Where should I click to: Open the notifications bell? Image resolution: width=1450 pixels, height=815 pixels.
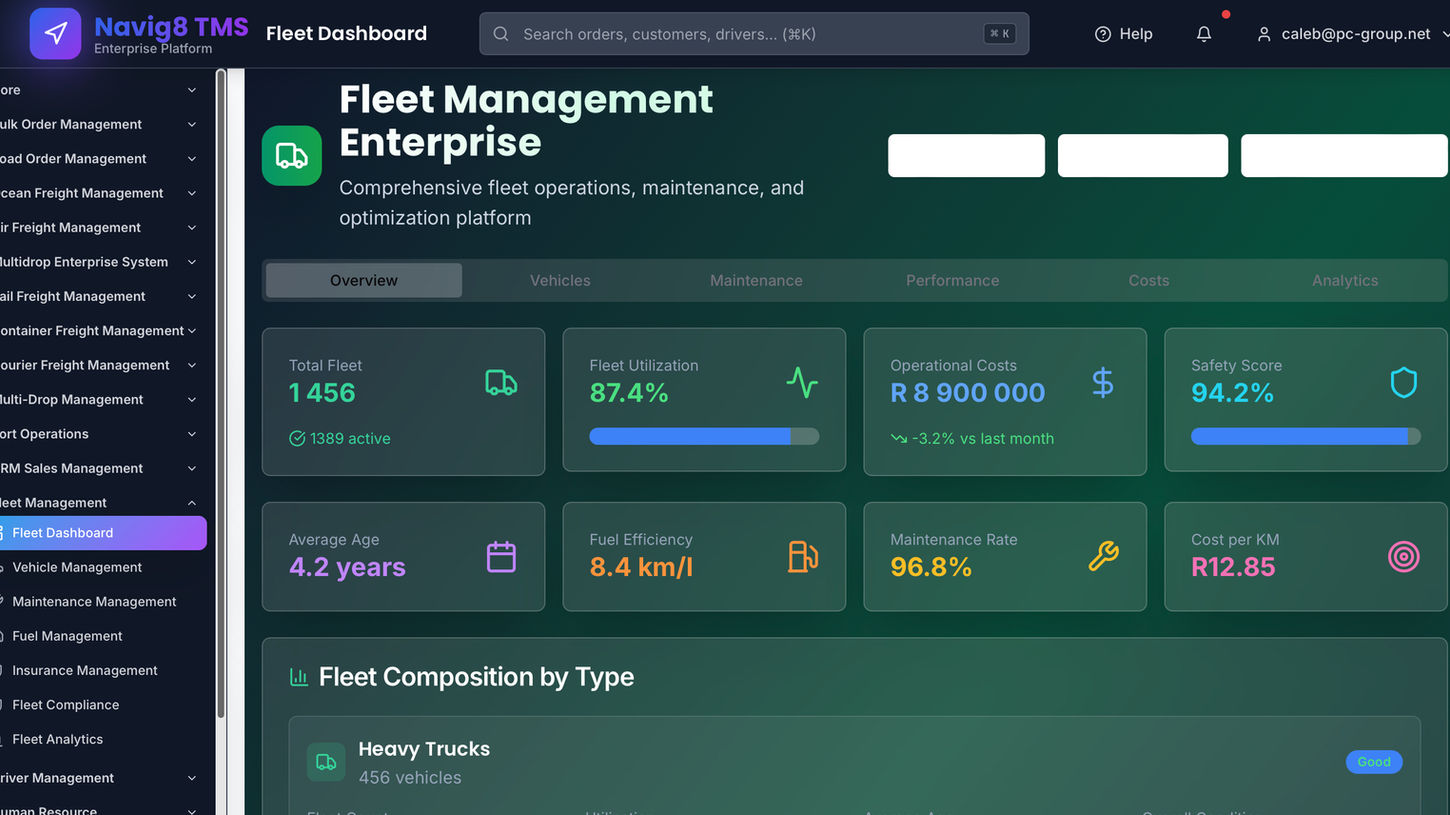tap(1204, 34)
